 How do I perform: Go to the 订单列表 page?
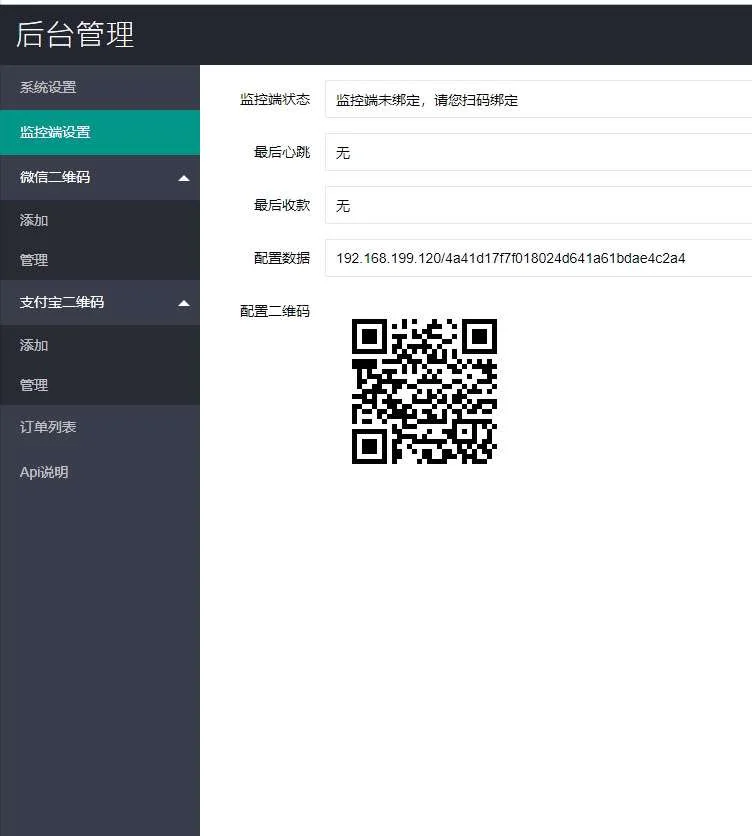(x=48, y=427)
